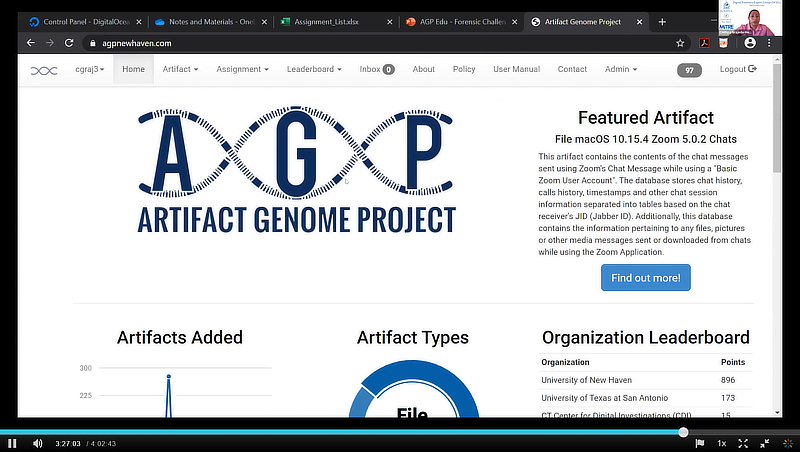Click the AGP DNA logo in navbar
Image resolution: width=800 pixels, height=452 pixels.
coord(44,70)
